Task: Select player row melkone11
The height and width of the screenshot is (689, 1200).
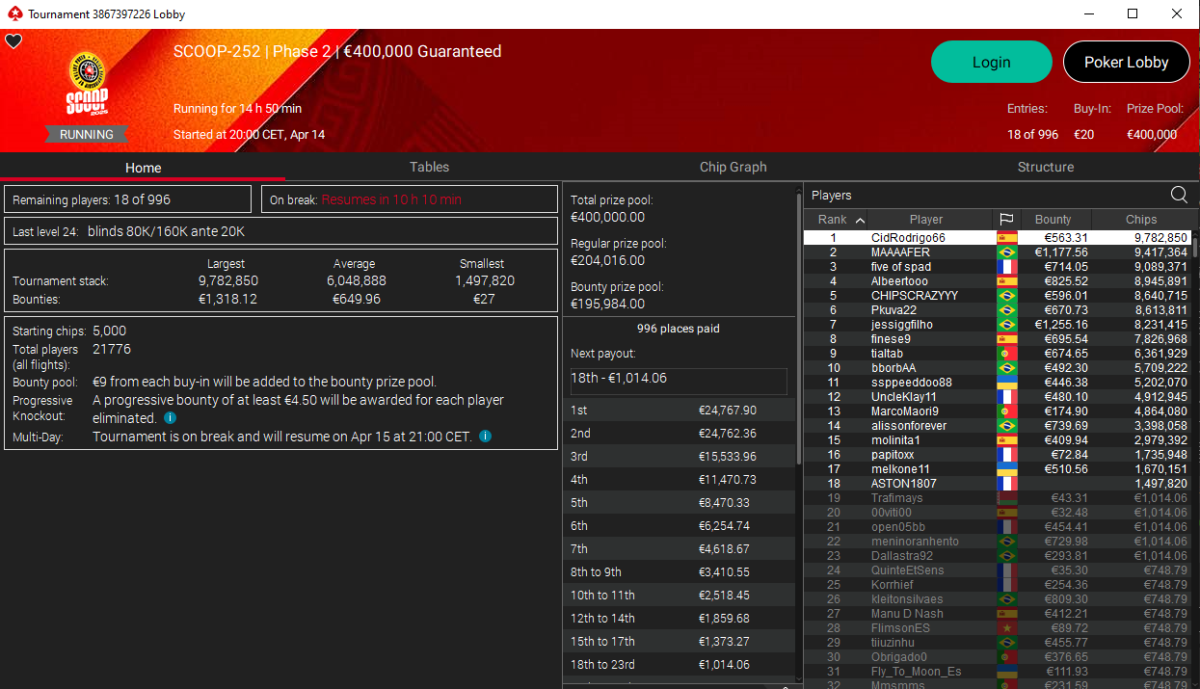Action: click(997, 469)
